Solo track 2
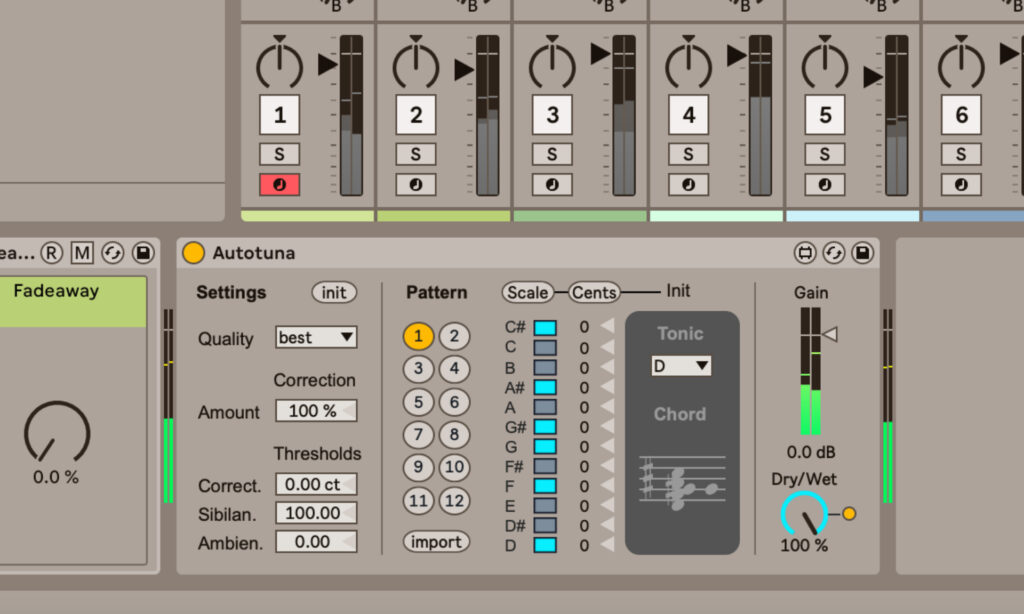 [x=416, y=154]
